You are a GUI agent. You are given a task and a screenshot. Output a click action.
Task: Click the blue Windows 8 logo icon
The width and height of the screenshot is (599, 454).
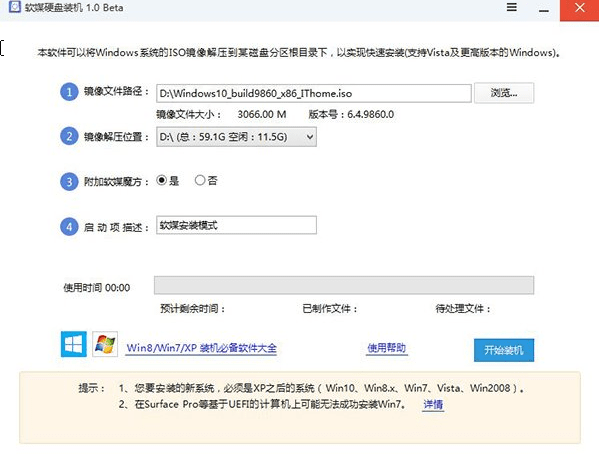pyautogui.click(x=74, y=344)
